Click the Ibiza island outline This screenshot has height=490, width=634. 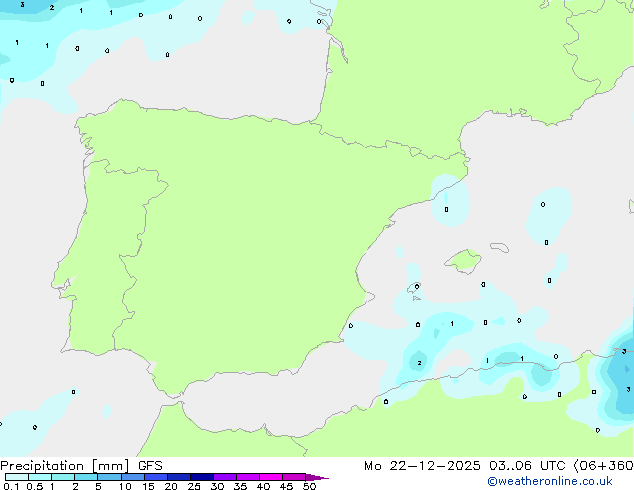[x=414, y=288]
